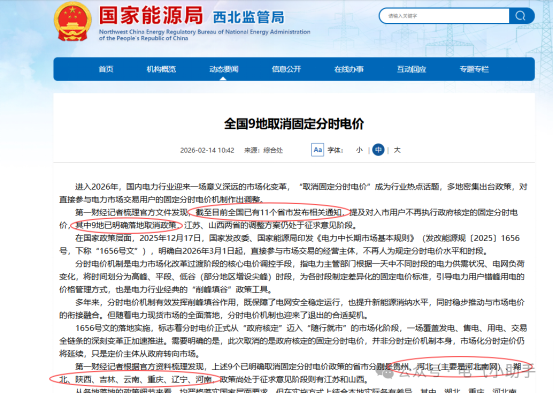Open the 机构概况 navigation item
The image size is (554, 393).
(161, 69)
